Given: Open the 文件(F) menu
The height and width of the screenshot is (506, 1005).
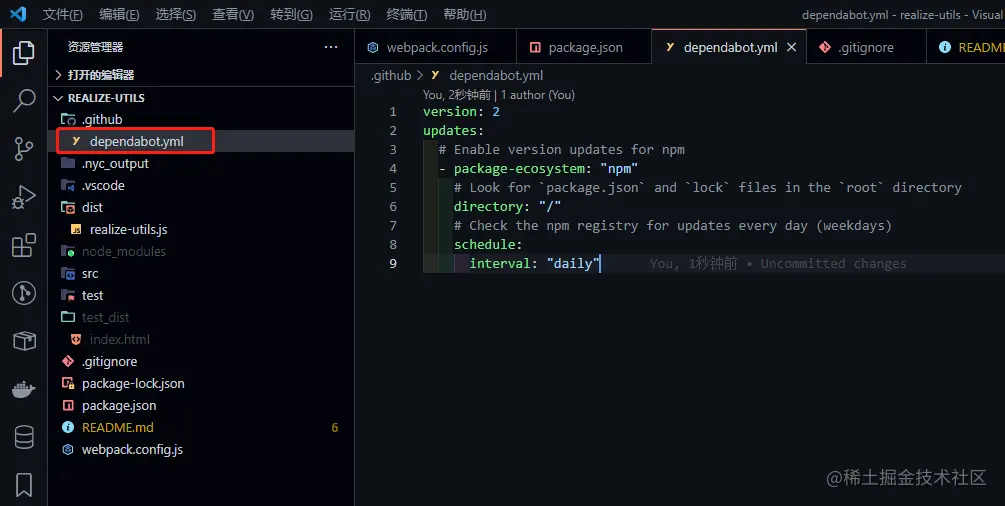Looking at the screenshot, I should click(x=62, y=14).
